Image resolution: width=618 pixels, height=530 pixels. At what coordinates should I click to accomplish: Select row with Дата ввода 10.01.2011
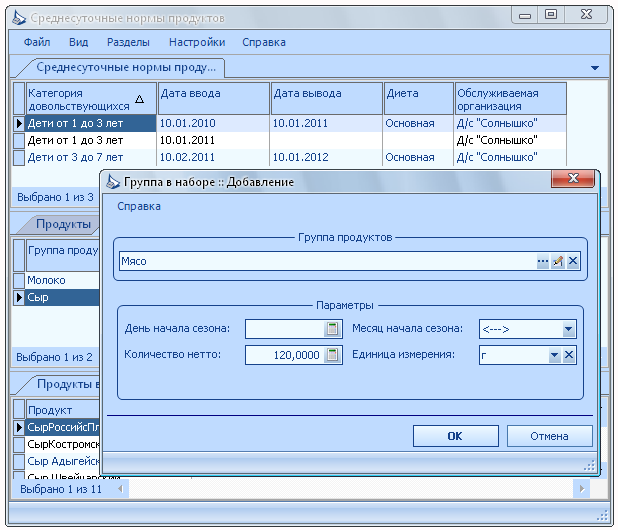click(x=290, y=140)
